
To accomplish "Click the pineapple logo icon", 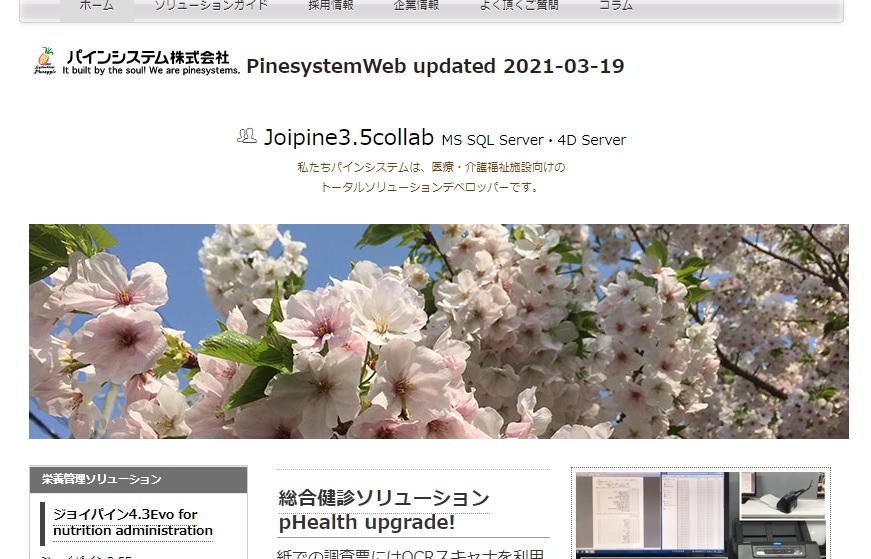I will (x=45, y=61).
